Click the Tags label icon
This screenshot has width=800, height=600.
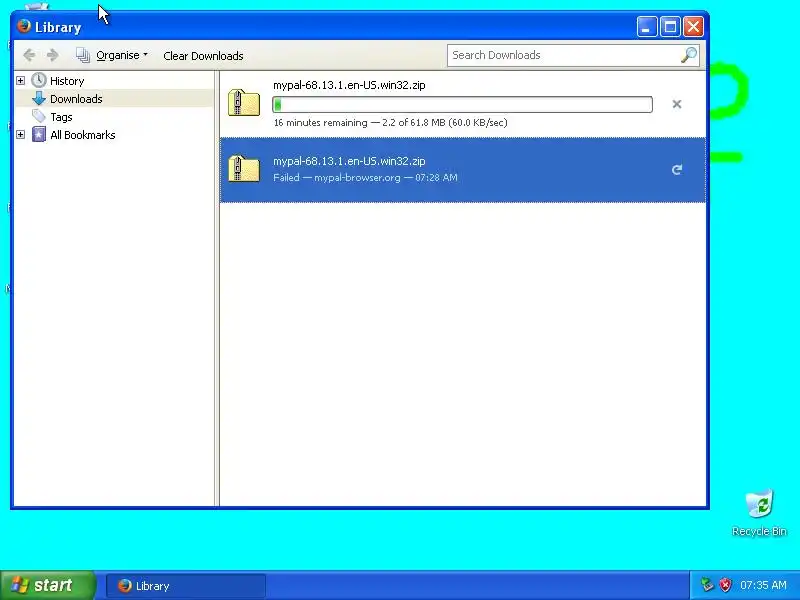click(x=38, y=116)
